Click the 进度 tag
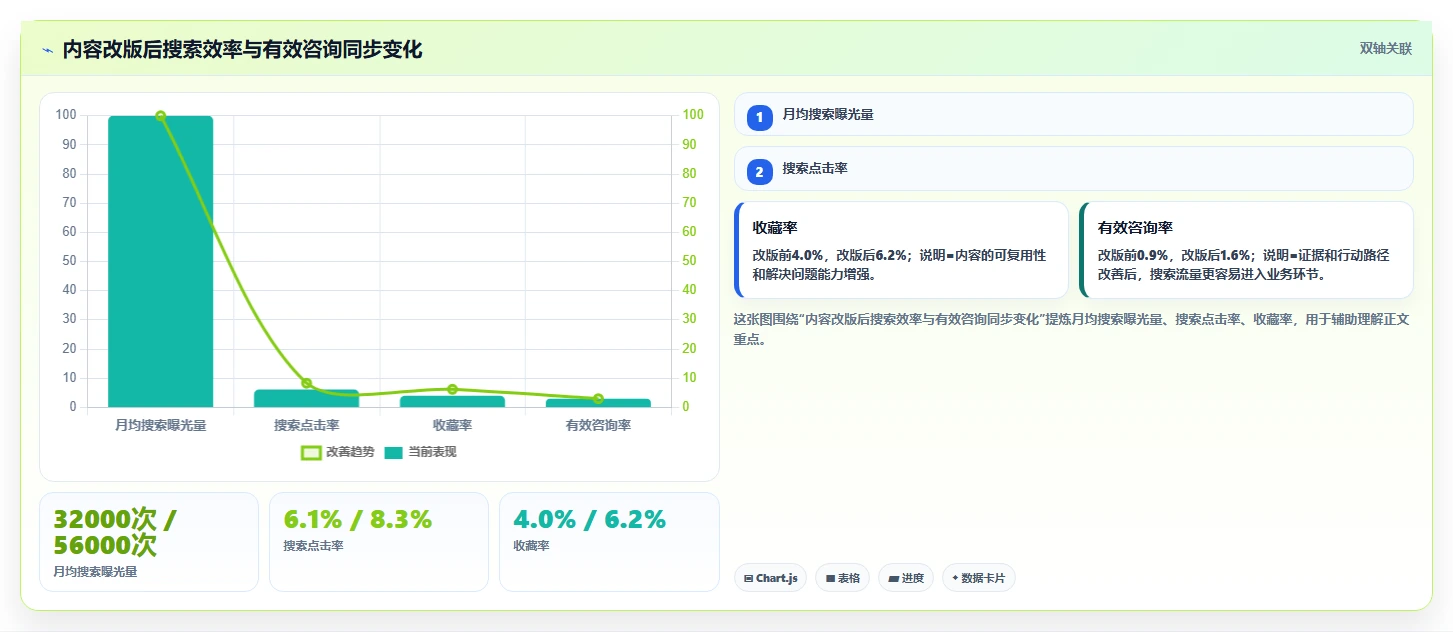The width and height of the screenshot is (1453, 632). (x=906, y=578)
